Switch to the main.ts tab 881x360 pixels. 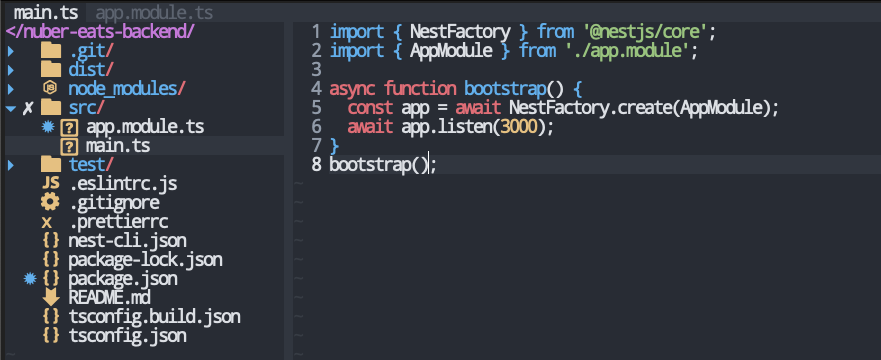46,12
